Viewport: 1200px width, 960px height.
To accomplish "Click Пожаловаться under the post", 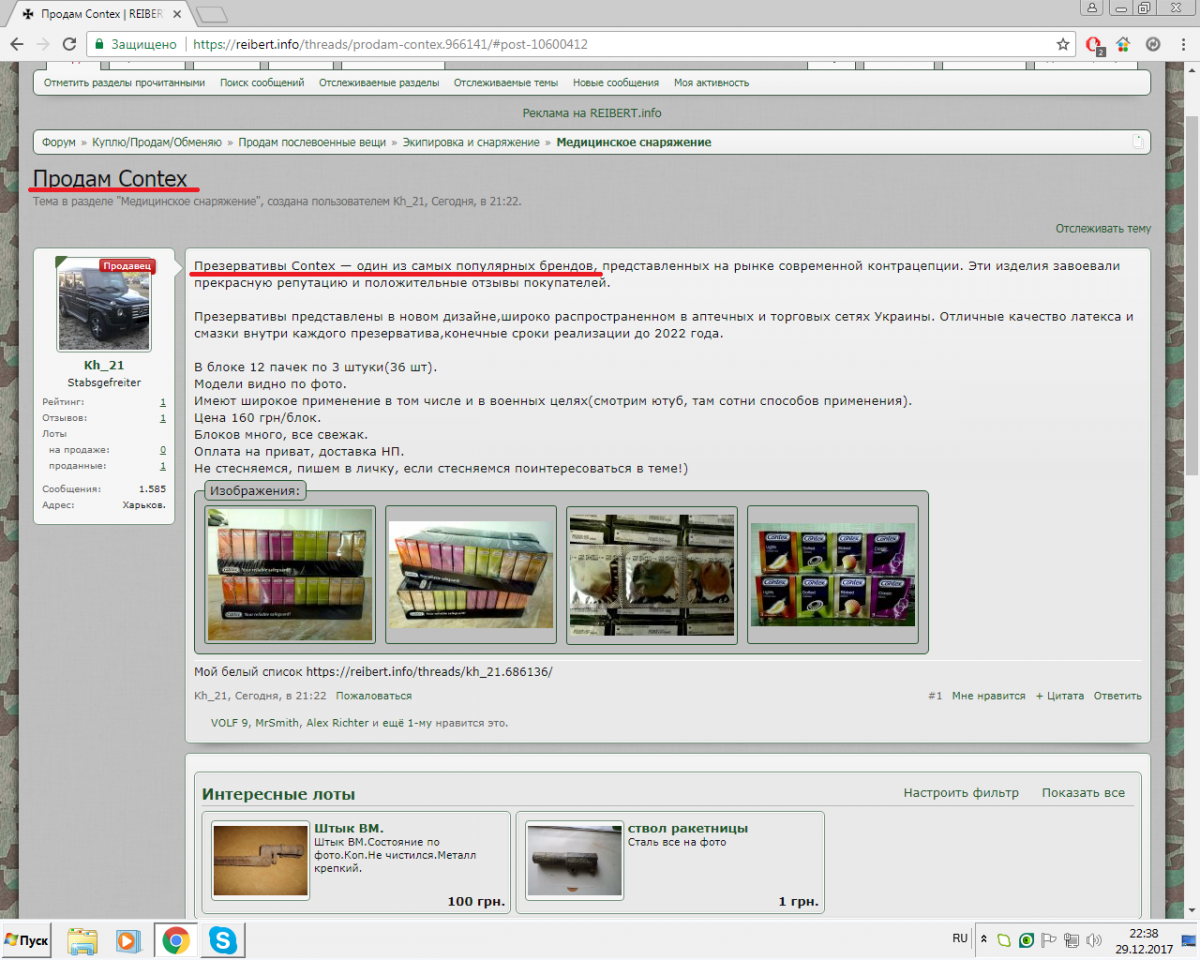I will click(374, 696).
